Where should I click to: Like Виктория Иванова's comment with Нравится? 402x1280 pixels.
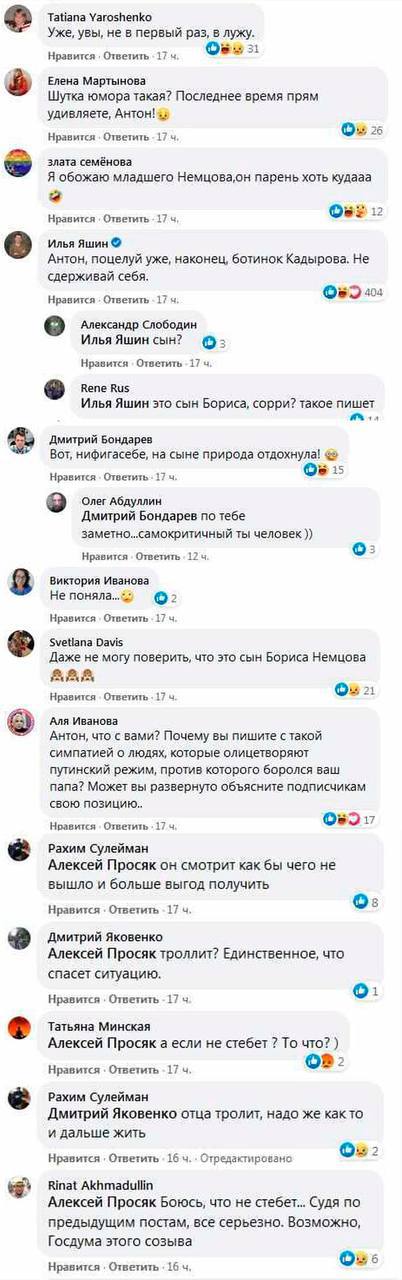(72, 617)
